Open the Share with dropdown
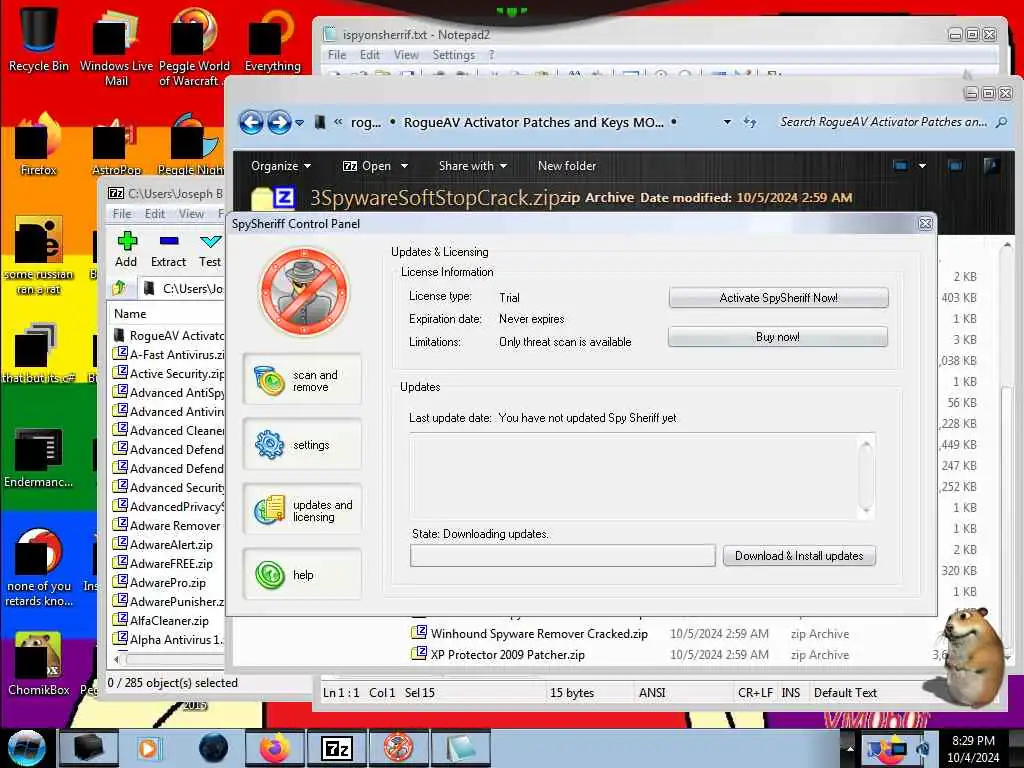 (x=473, y=166)
